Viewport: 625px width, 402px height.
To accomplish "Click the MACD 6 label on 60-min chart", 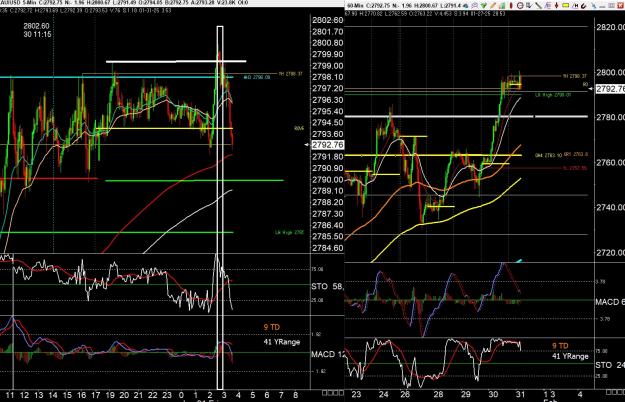I will point(610,302).
